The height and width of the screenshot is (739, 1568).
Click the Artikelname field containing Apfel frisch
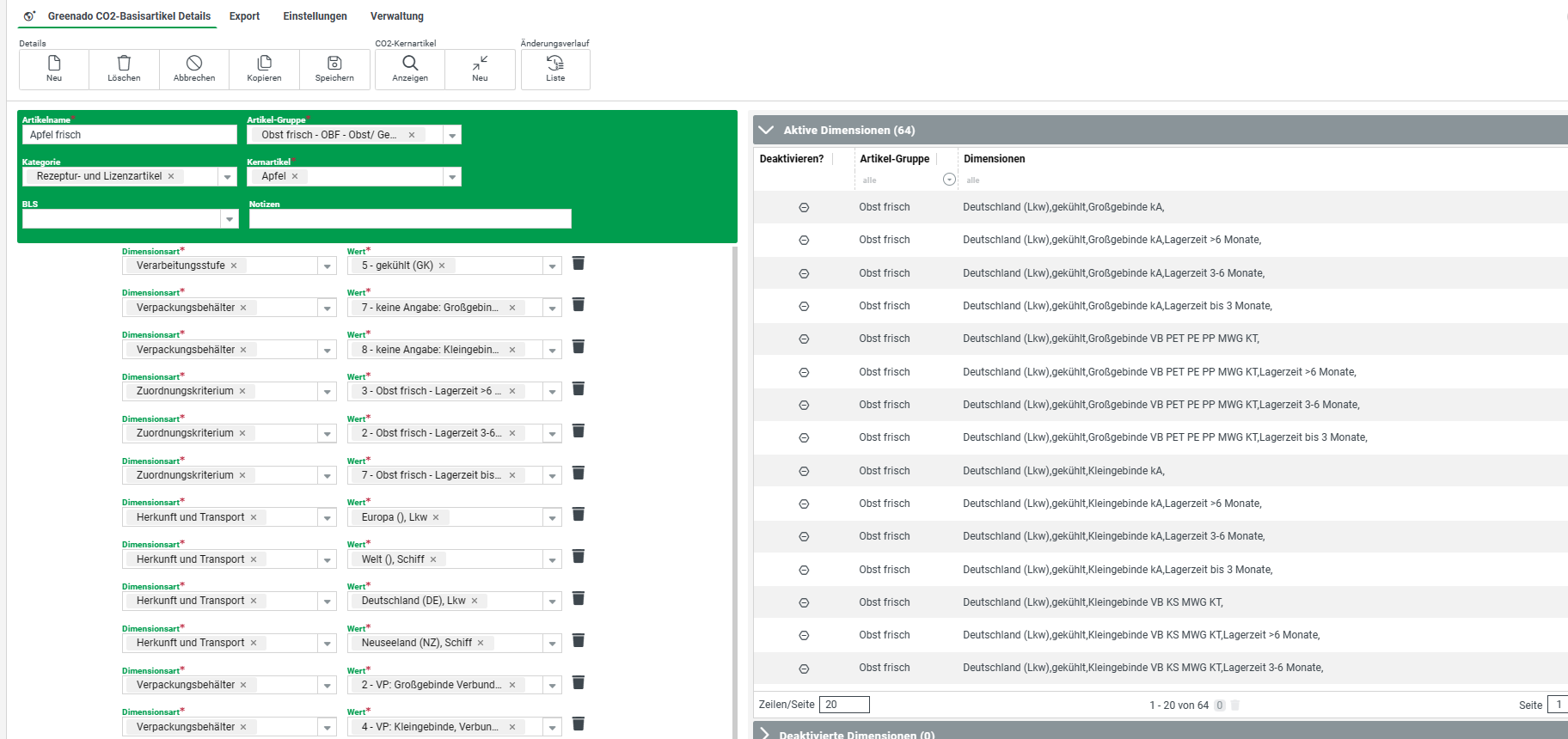point(130,135)
